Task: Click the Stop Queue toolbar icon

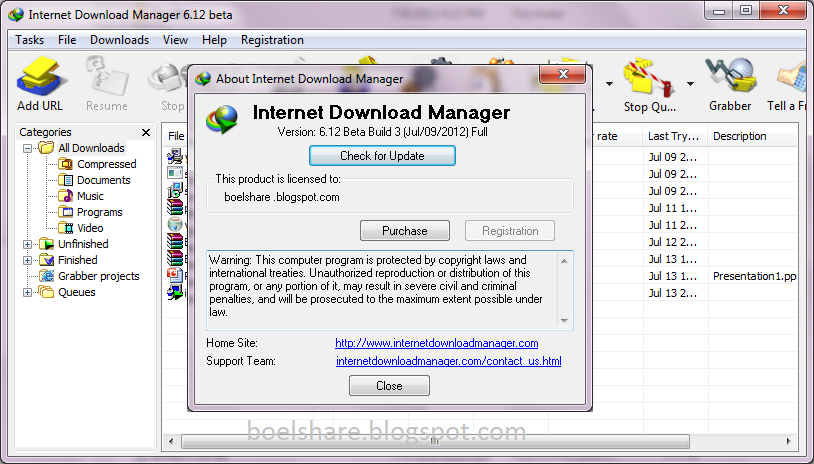Action: 650,85
